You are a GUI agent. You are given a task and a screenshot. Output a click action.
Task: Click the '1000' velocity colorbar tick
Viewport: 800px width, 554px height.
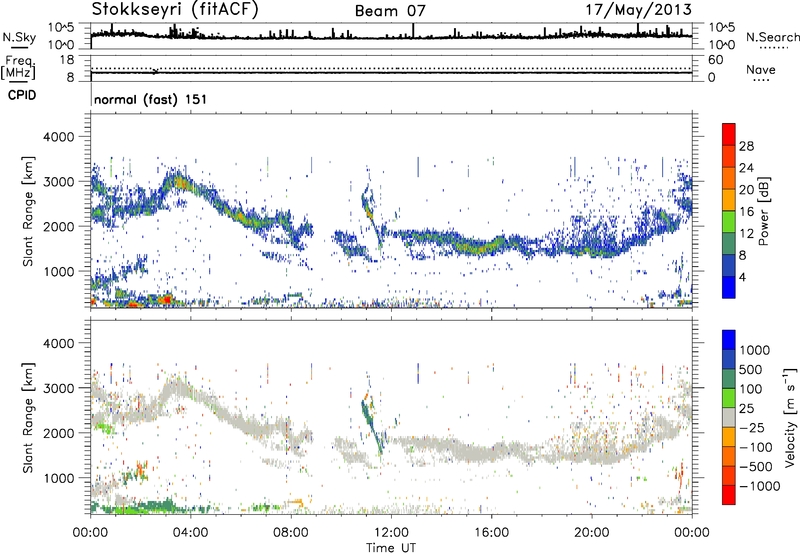point(755,350)
